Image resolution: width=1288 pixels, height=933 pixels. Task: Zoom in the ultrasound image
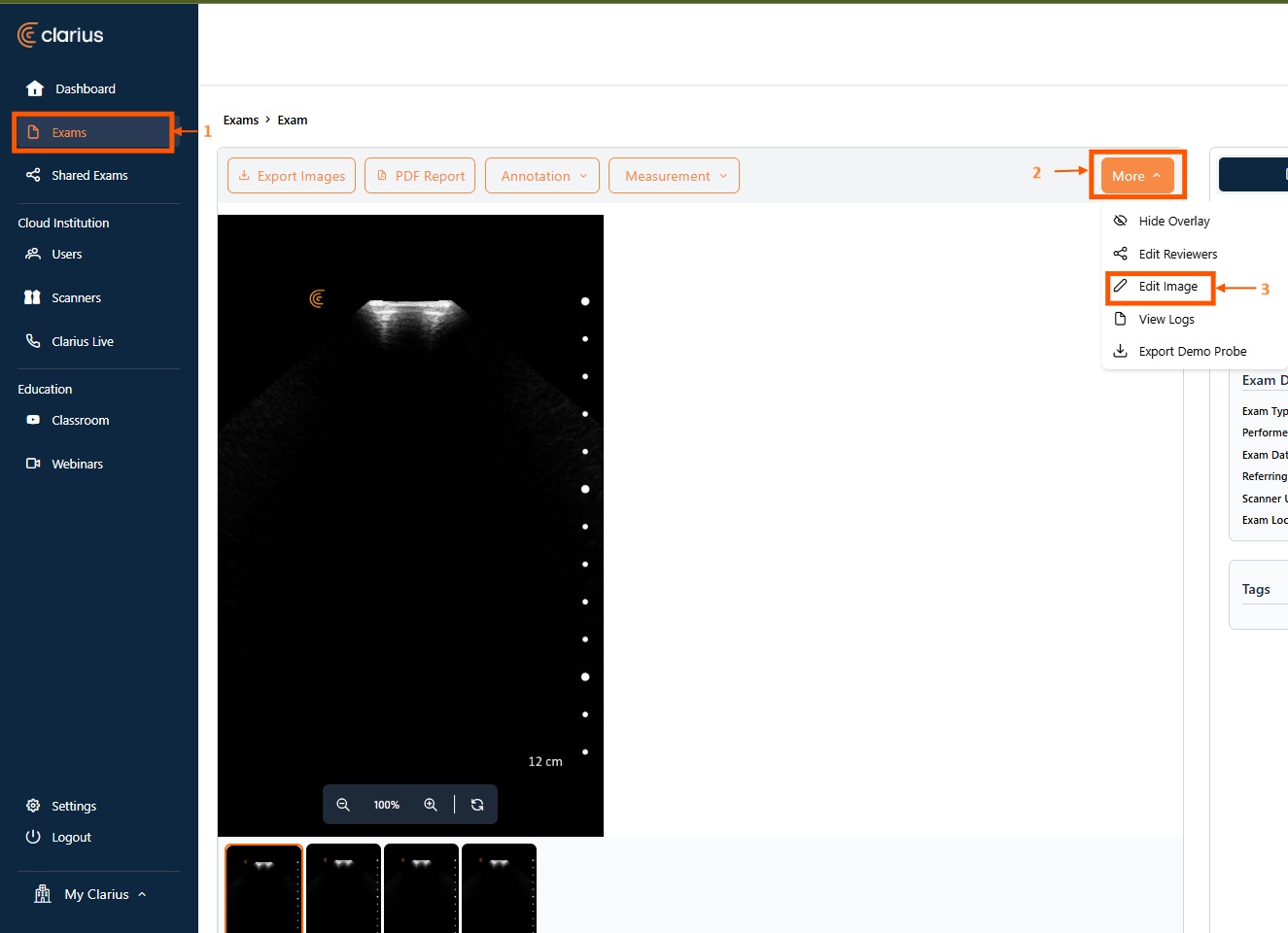point(431,805)
